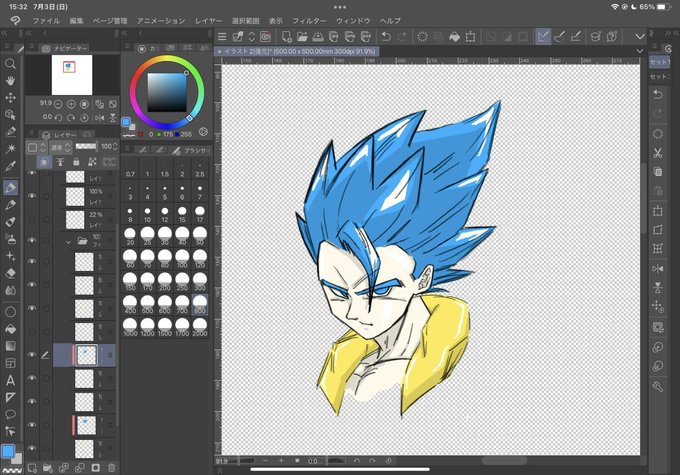Select the Ruler triangle tool
680x475 pixels.
(10, 397)
